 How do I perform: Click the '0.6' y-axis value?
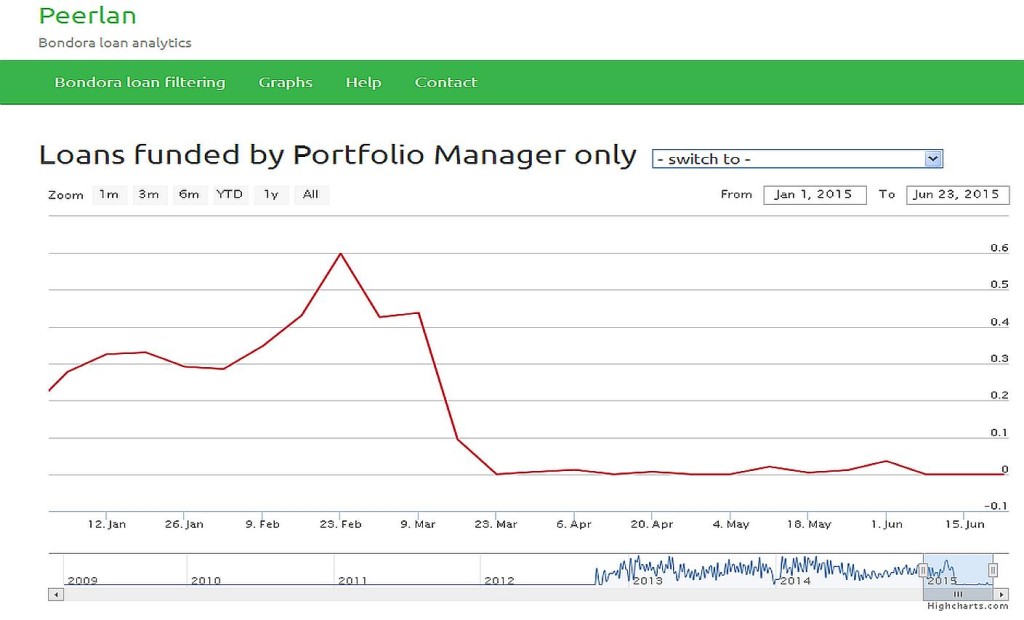point(999,248)
